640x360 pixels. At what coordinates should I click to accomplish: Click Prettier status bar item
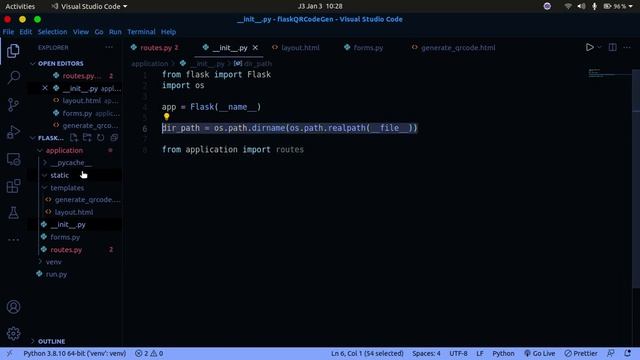(581, 353)
